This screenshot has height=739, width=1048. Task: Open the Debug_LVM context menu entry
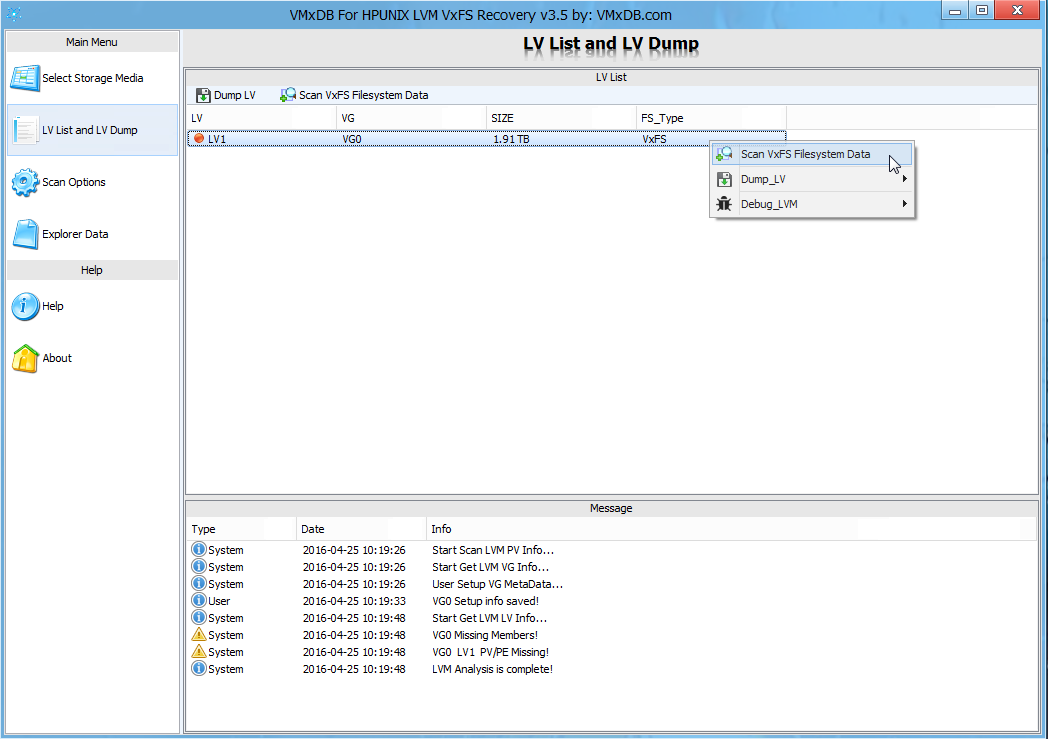click(812, 204)
